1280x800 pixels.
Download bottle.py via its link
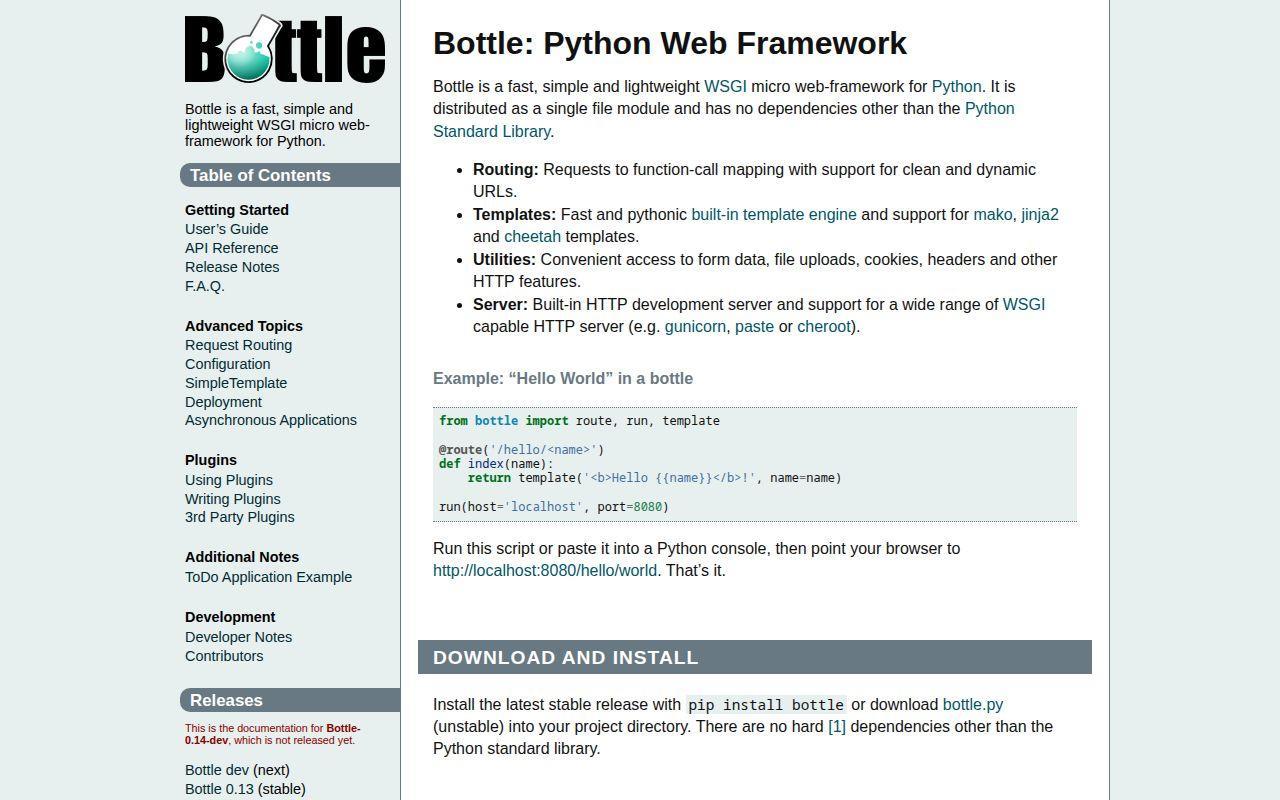tap(973, 705)
